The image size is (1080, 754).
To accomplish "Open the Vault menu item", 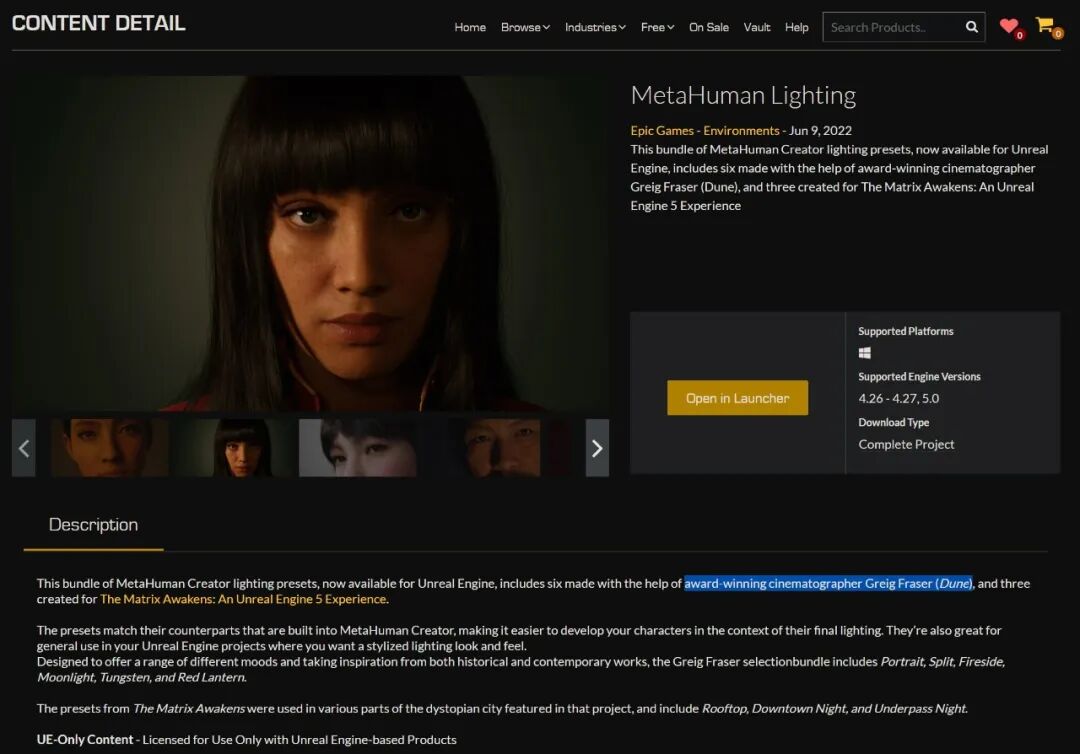I will 756,28.
